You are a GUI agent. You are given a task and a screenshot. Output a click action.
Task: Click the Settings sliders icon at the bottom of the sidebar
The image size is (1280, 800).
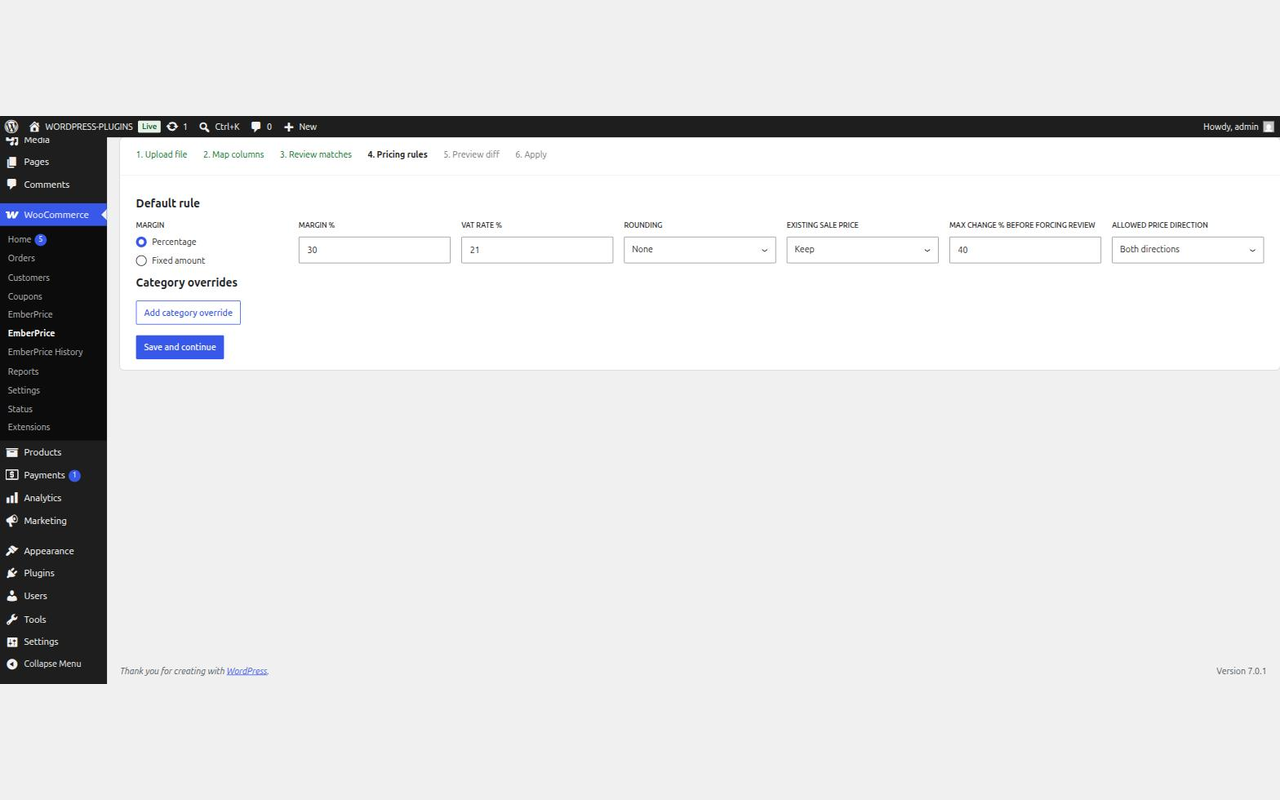pos(12,642)
